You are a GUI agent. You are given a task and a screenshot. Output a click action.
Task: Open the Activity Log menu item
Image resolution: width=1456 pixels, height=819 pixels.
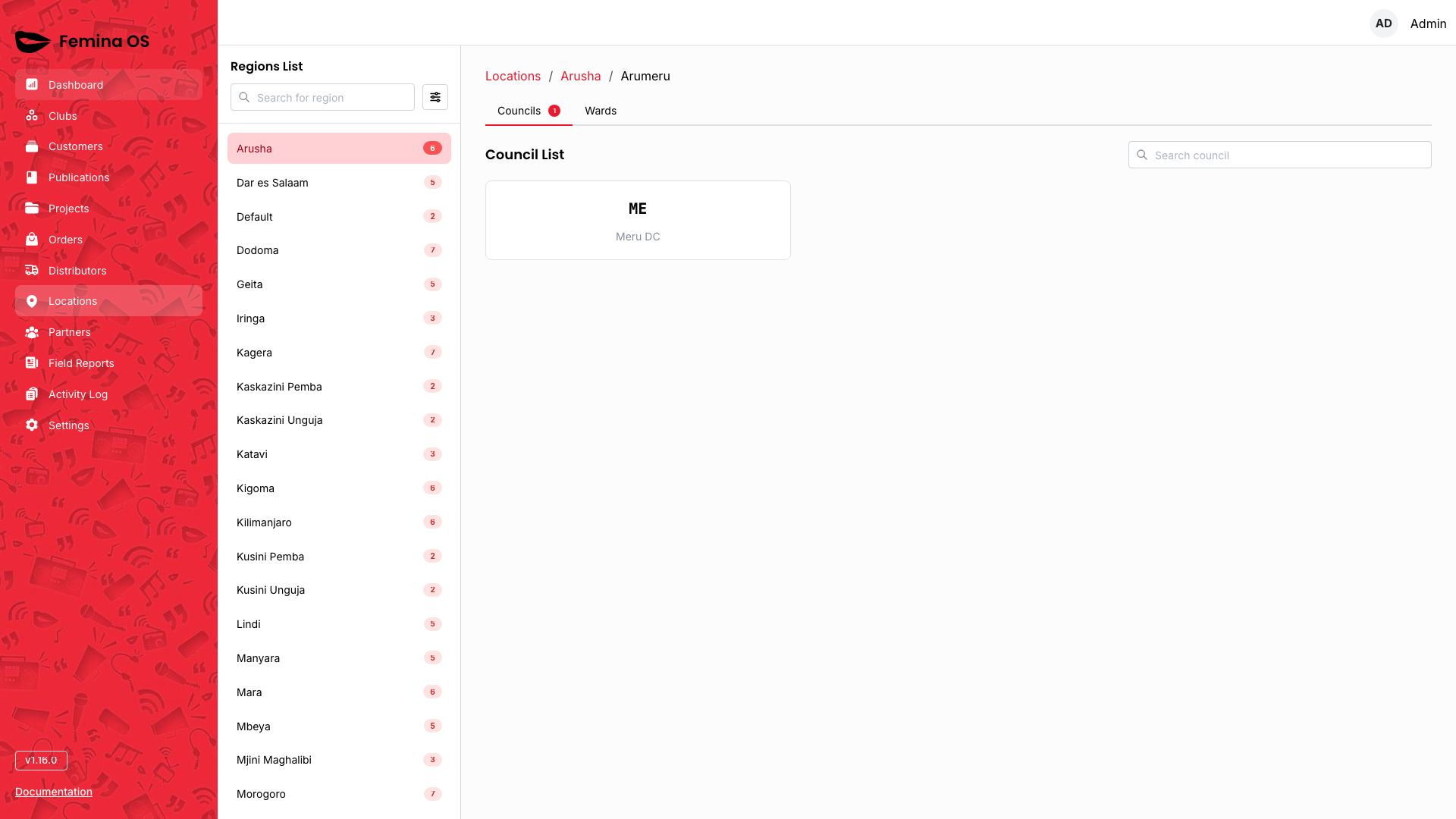coord(108,394)
